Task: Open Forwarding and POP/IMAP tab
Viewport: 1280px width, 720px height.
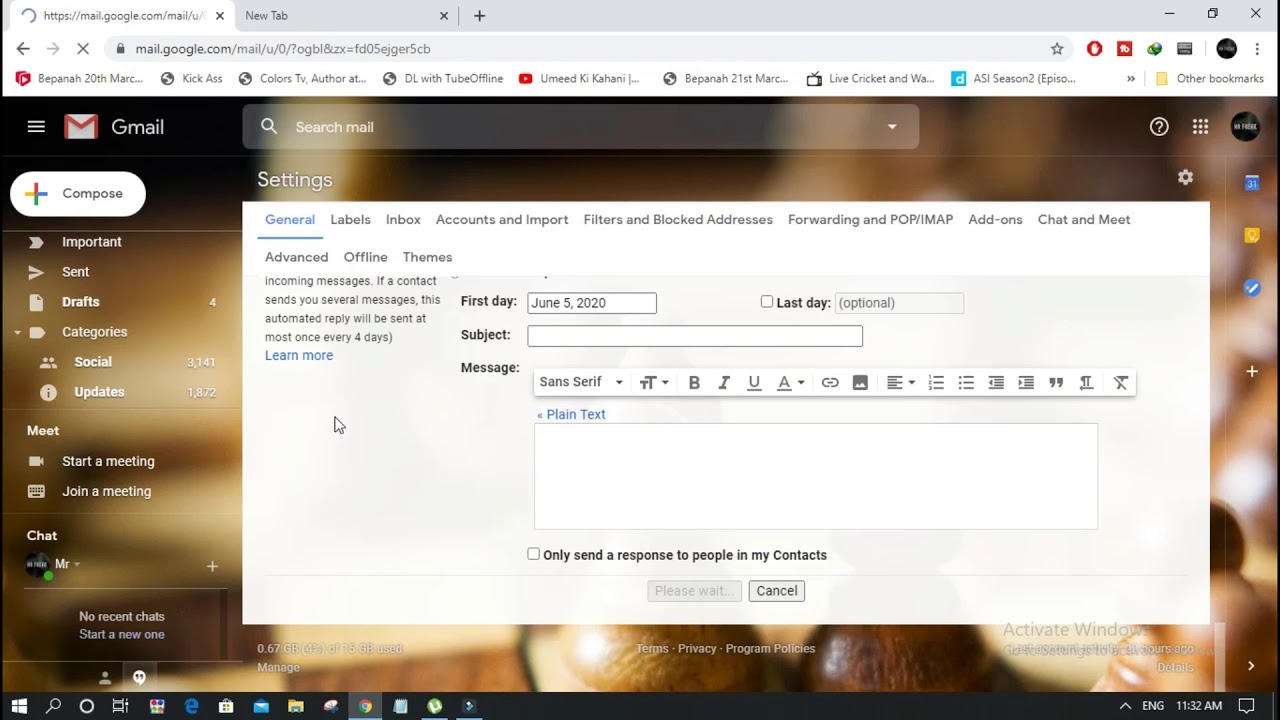Action: (x=870, y=219)
